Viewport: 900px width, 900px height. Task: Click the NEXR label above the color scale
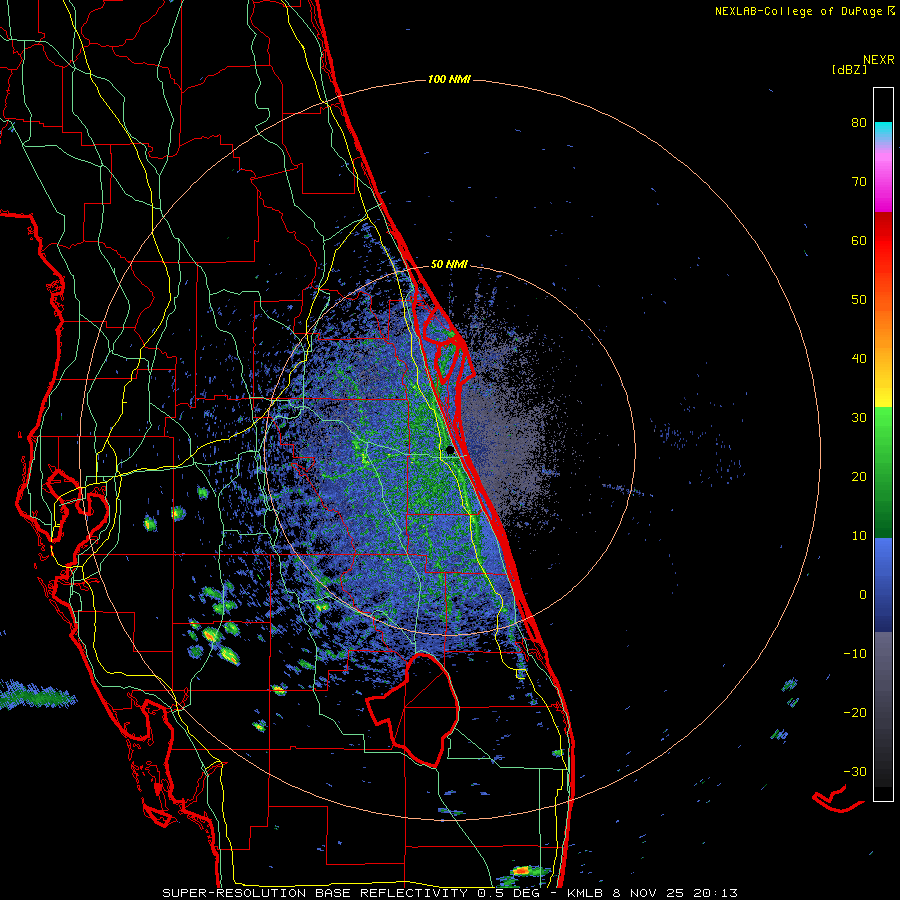tap(879, 60)
